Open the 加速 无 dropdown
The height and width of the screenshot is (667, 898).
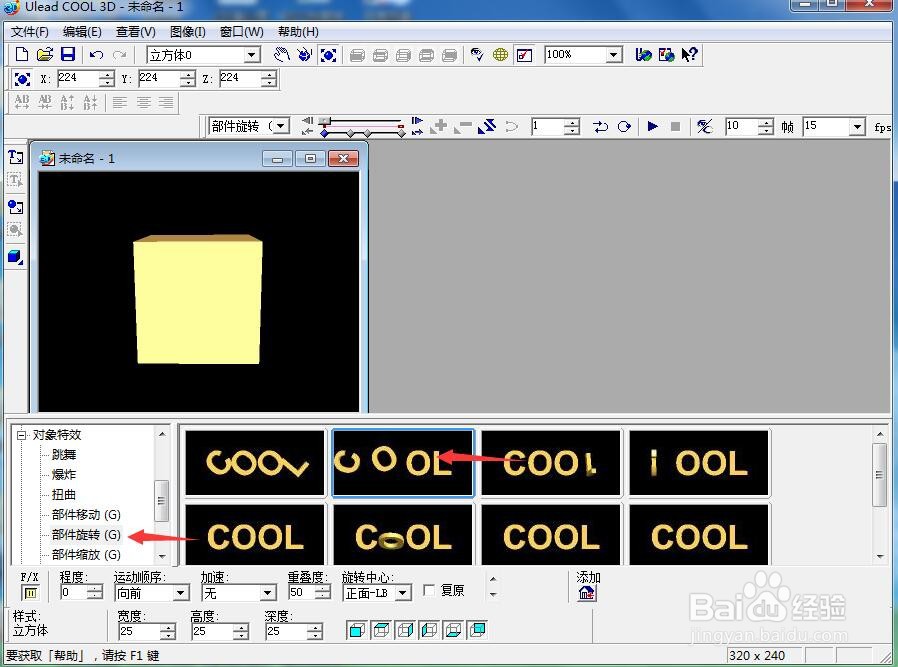coord(268,593)
